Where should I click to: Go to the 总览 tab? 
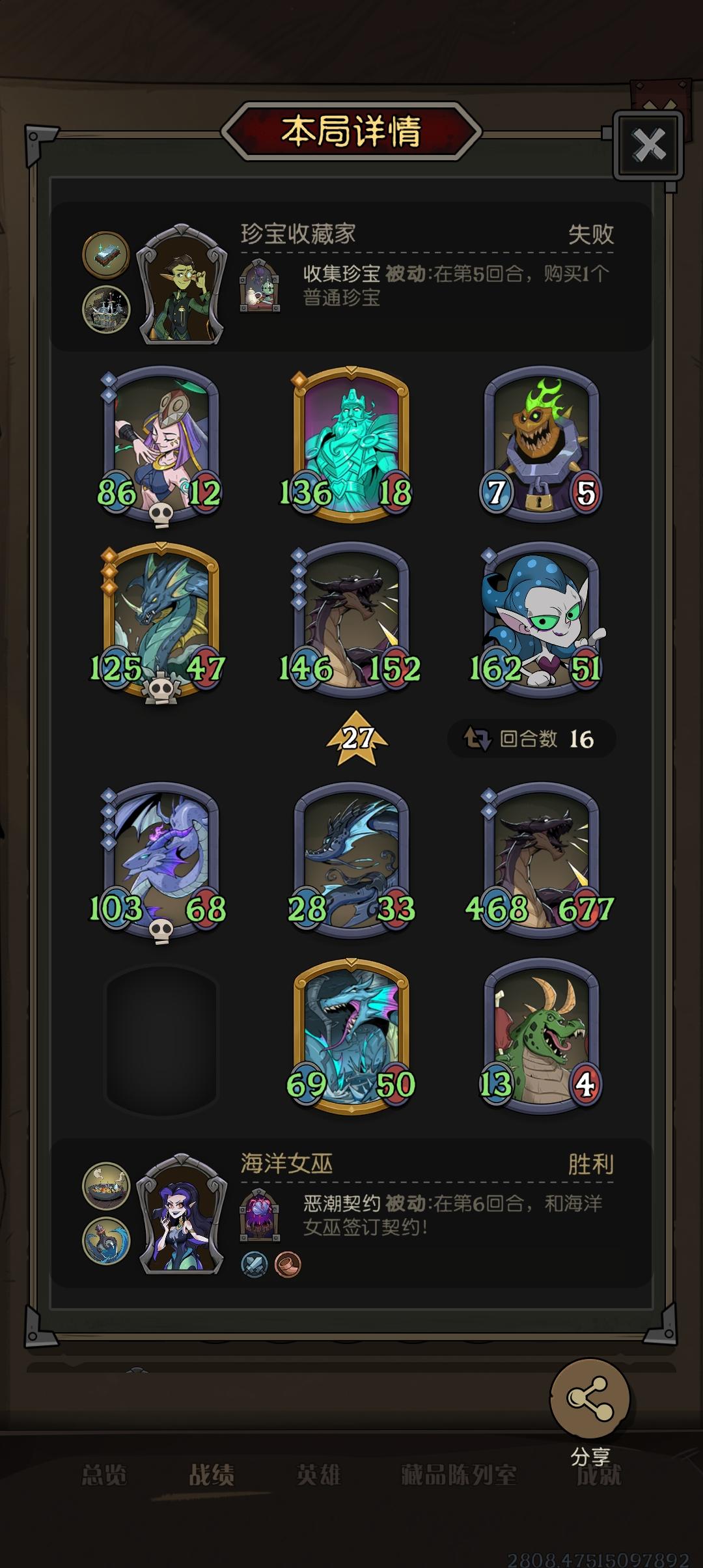coord(104,1475)
